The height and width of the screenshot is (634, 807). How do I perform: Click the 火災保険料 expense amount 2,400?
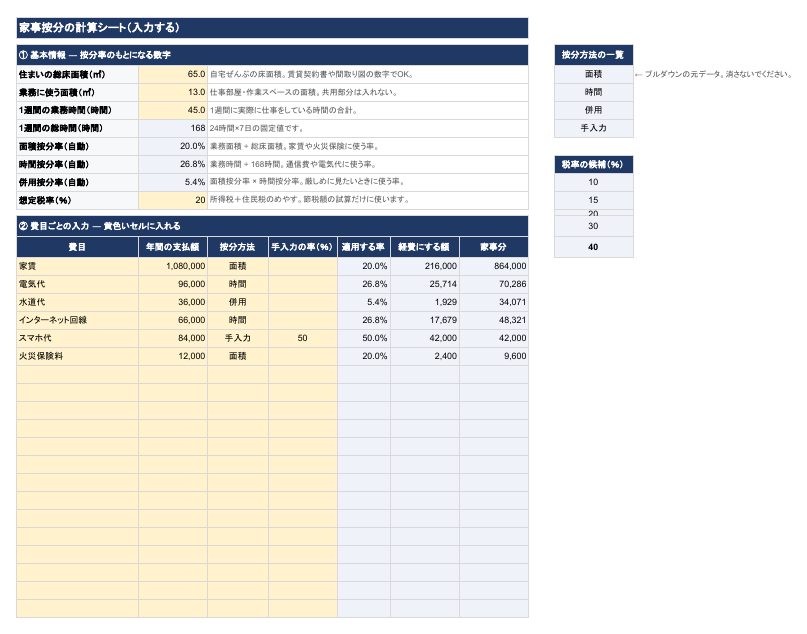pyautogui.click(x=425, y=356)
